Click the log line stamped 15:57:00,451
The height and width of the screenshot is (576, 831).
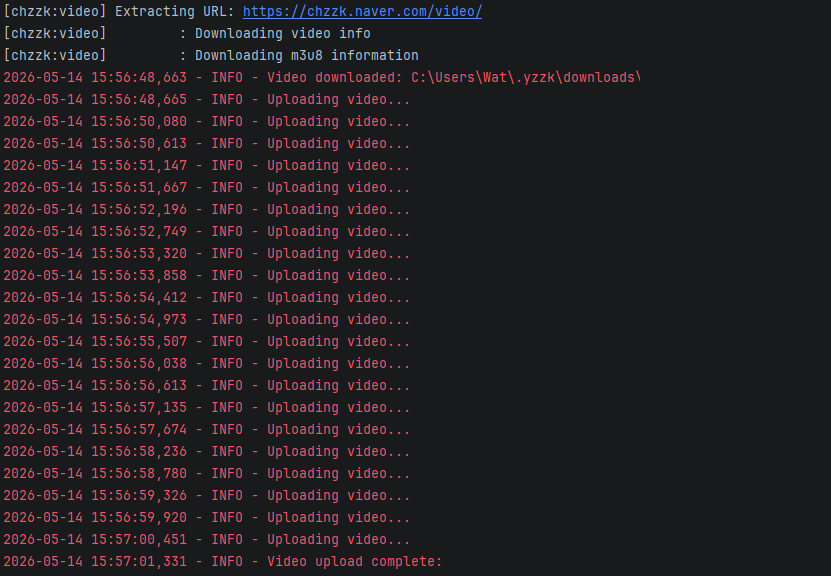pyautogui.click(x=207, y=539)
